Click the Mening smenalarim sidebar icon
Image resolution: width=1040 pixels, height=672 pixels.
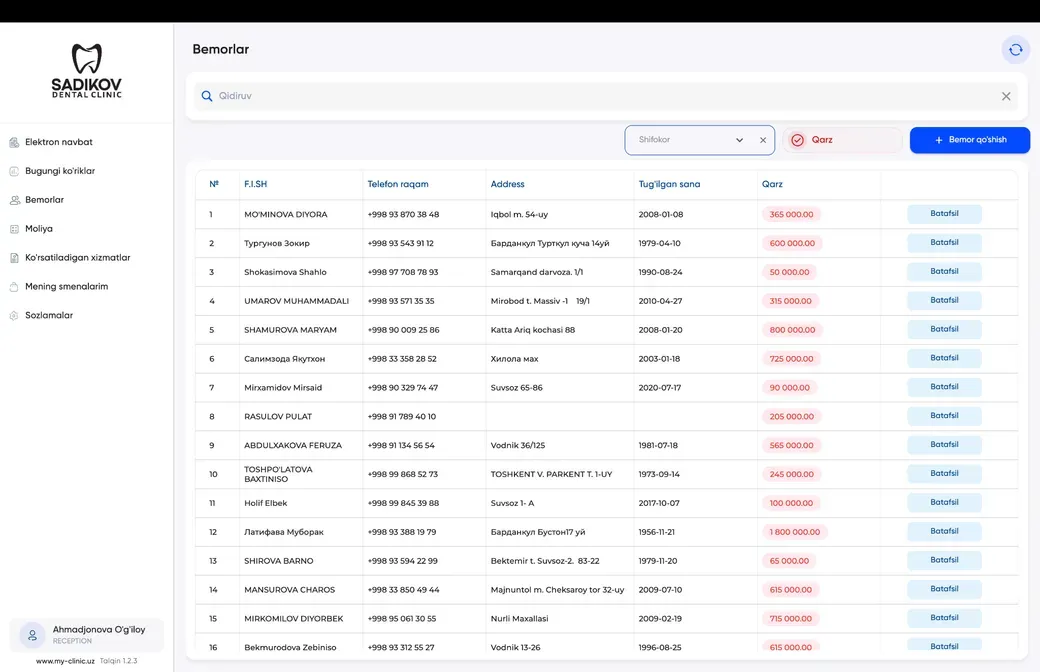[x=14, y=287]
